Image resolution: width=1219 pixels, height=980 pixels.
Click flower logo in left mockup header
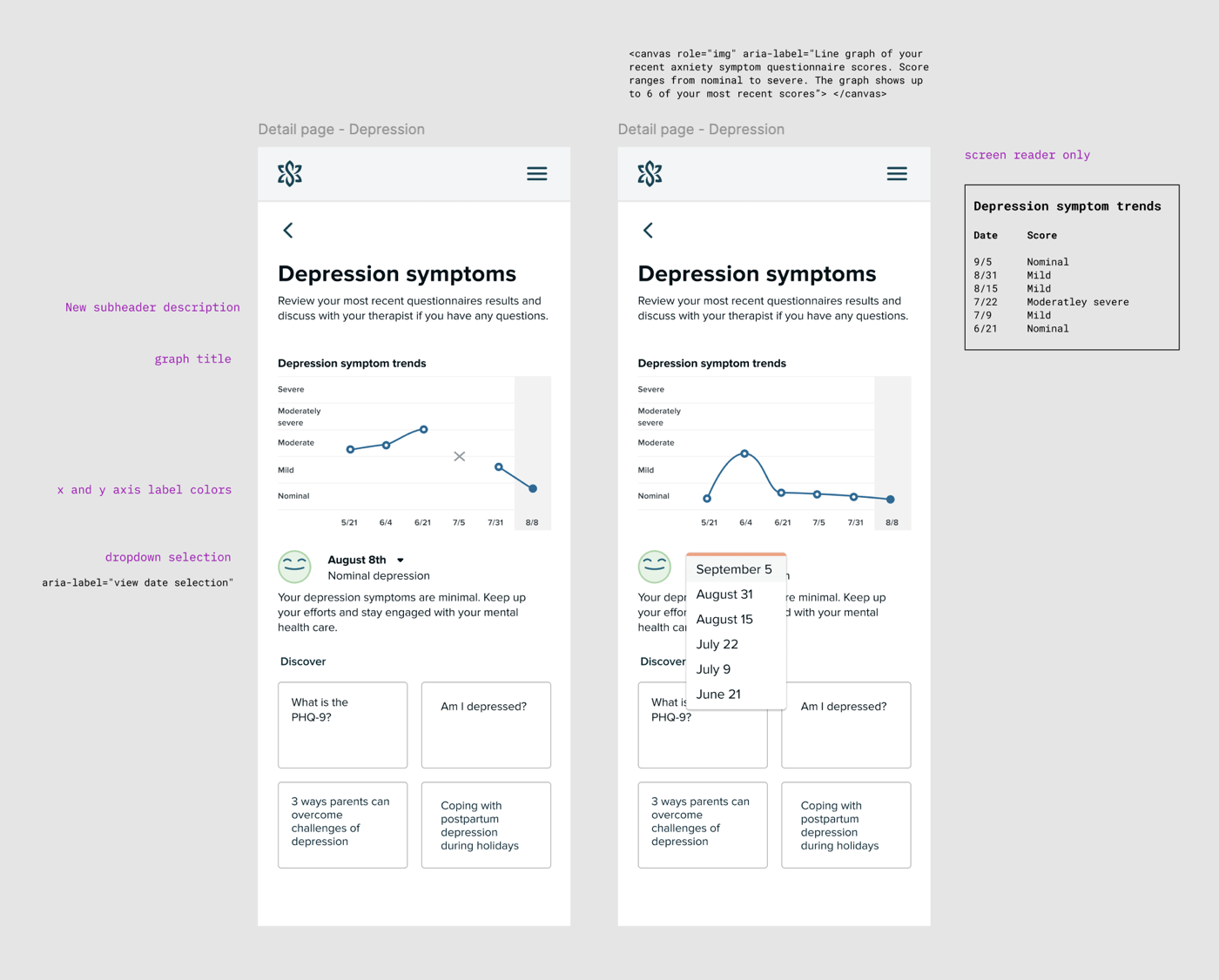tap(290, 174)
